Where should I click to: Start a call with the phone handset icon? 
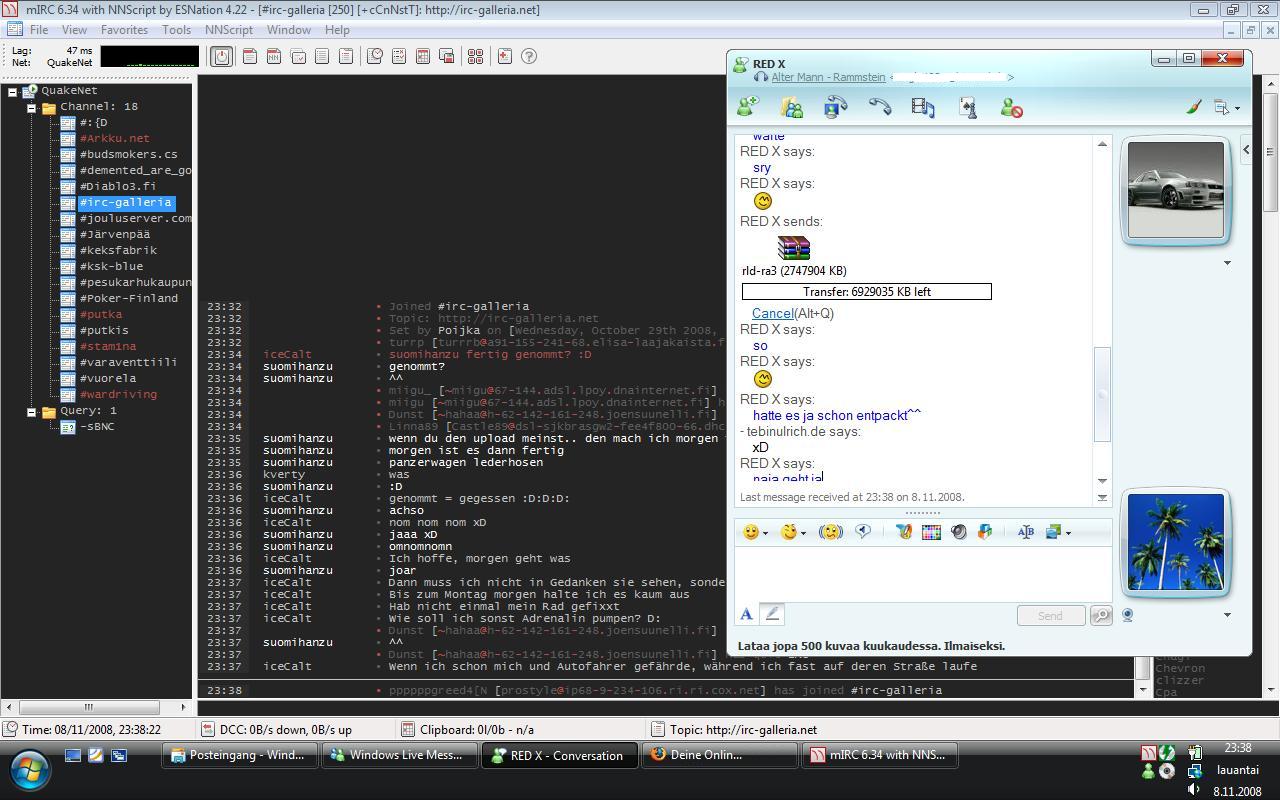pyautogui.click(x=879, y=107)
